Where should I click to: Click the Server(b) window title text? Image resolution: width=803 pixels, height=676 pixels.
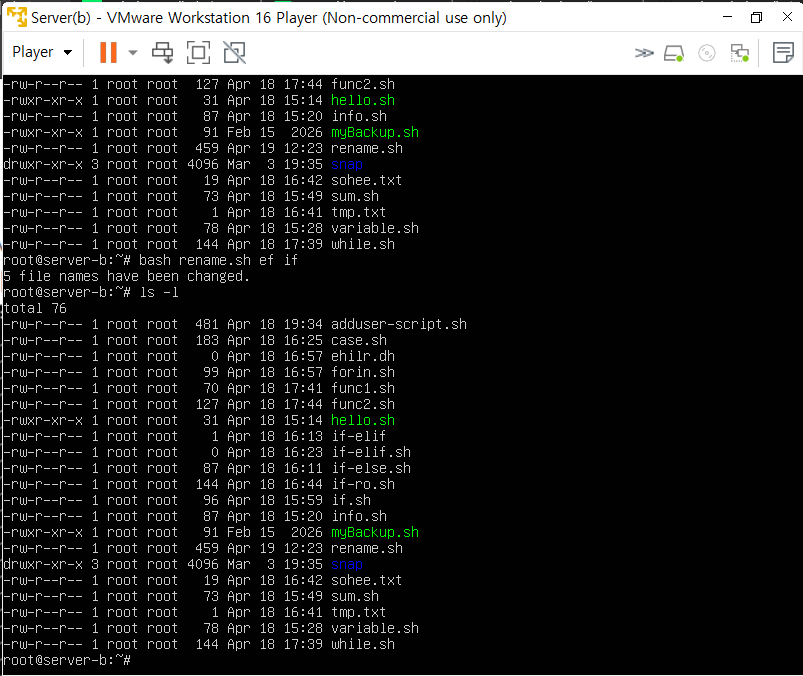point(269,17)
